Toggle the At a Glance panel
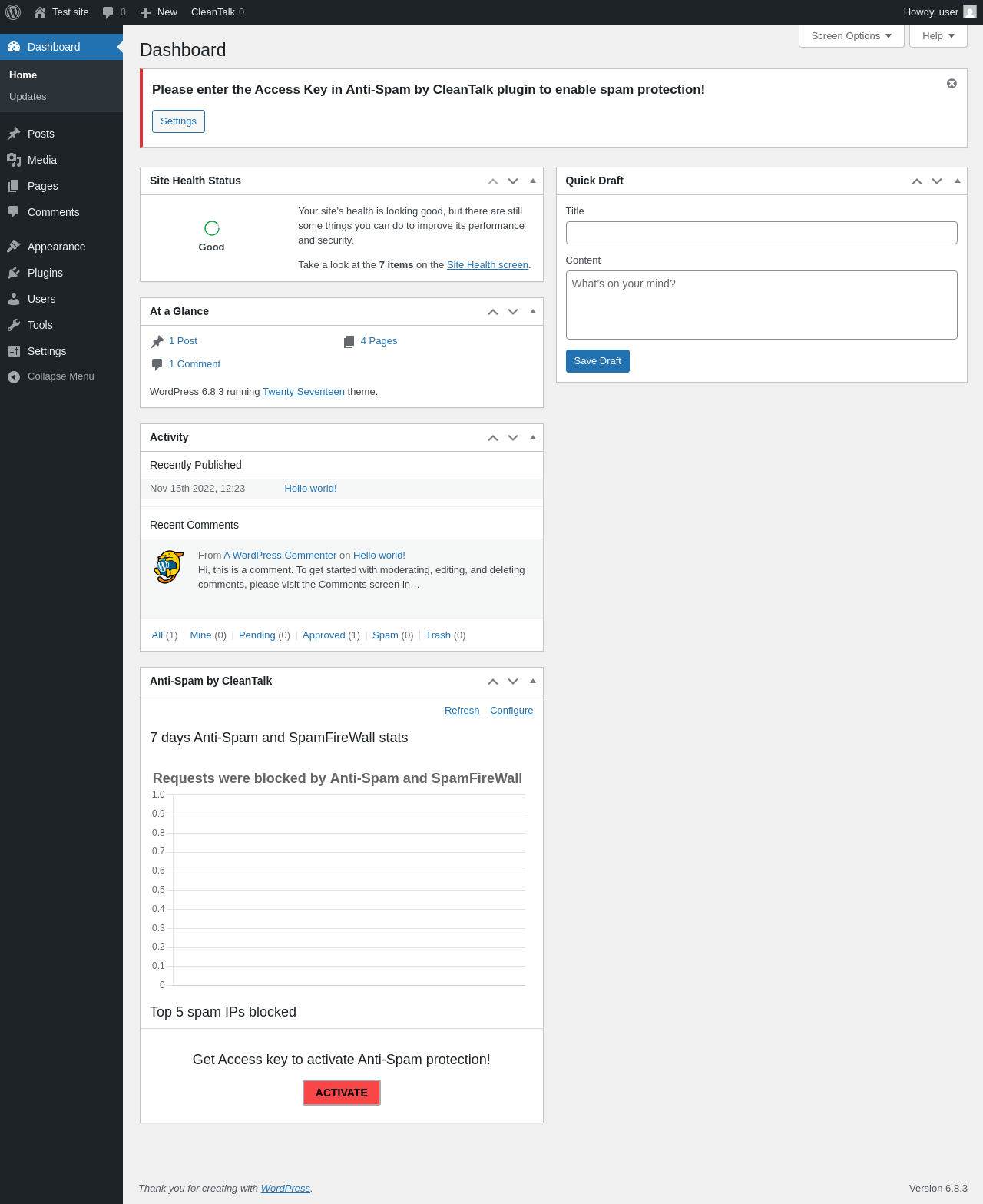Screen dimensions: 983x1204 pos(533,311)
